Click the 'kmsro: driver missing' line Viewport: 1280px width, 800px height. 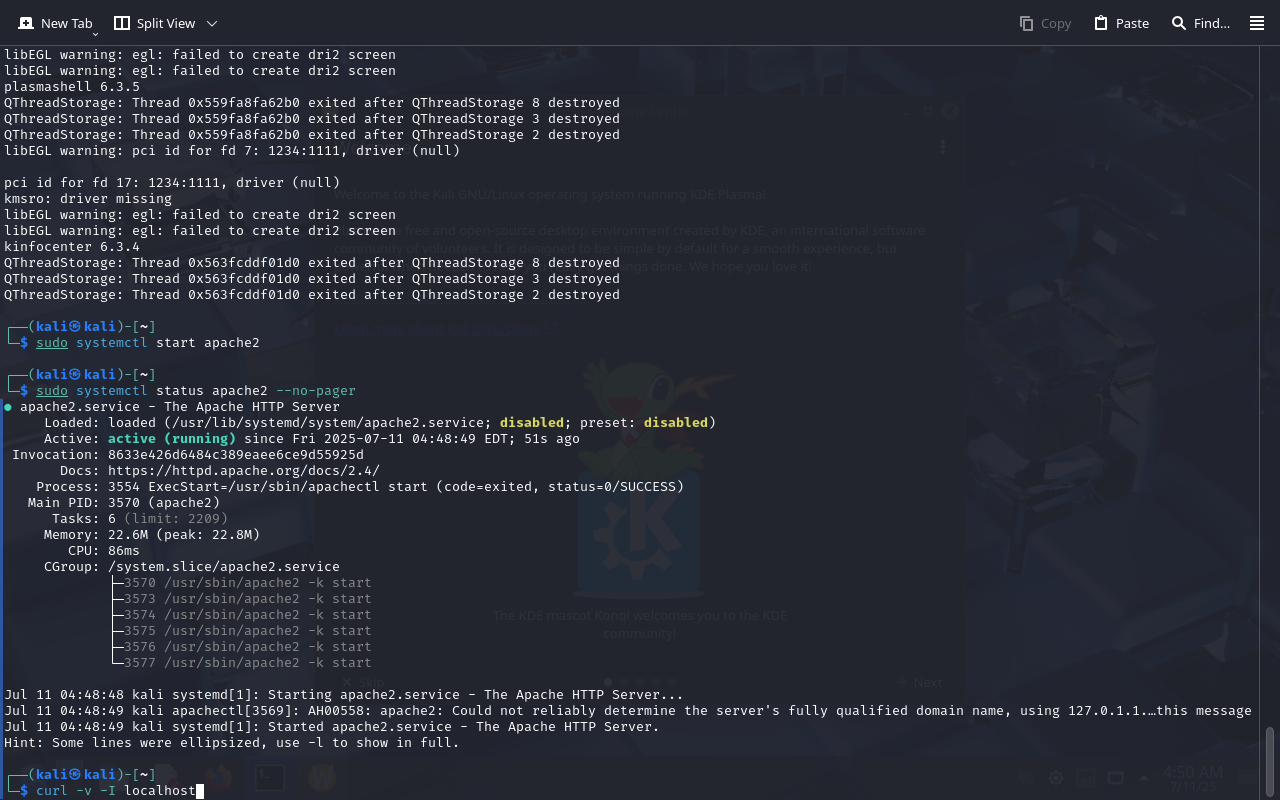pos(88,199)
